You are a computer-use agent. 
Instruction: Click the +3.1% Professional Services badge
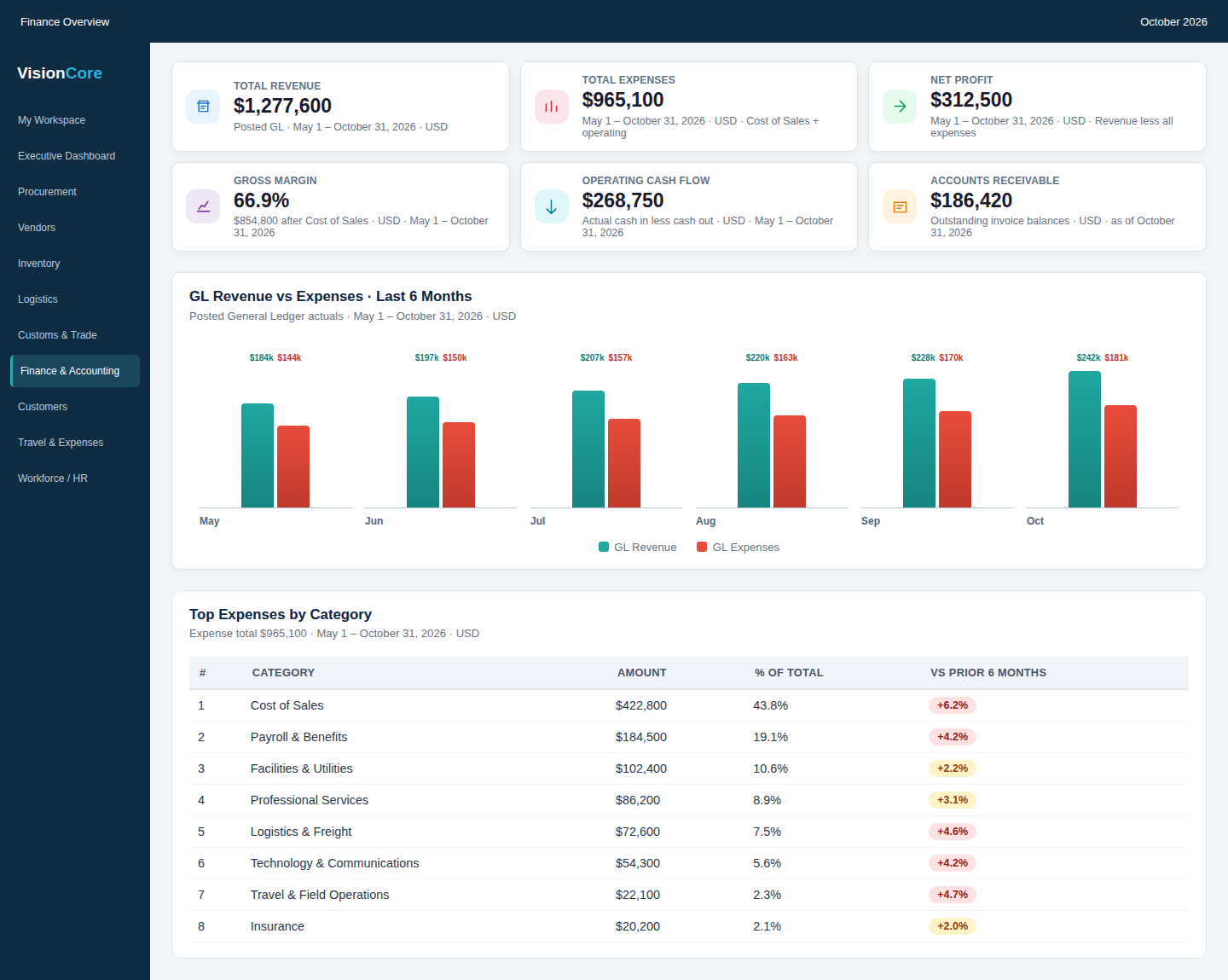tap(953, 800)
